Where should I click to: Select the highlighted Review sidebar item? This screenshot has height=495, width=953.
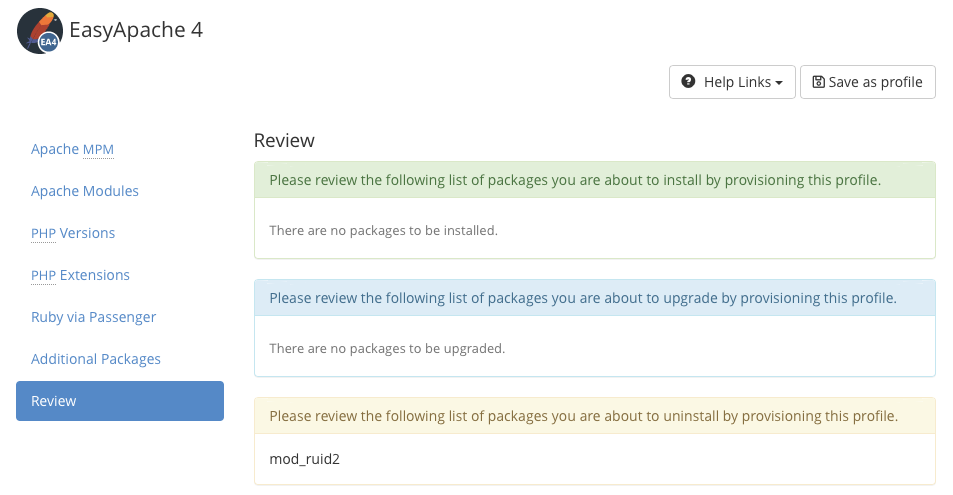point(120,401)
